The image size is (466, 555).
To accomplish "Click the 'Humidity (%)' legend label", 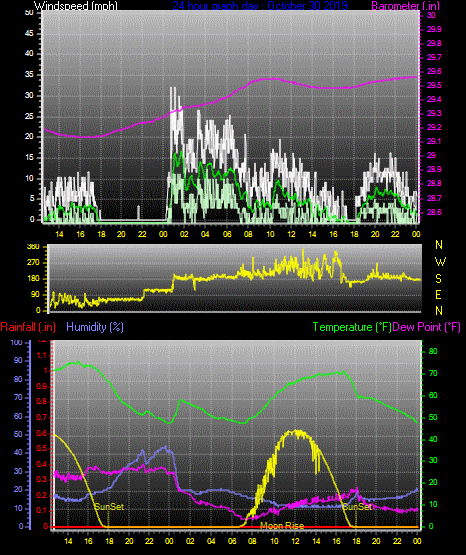I will [x=95, y=327].
